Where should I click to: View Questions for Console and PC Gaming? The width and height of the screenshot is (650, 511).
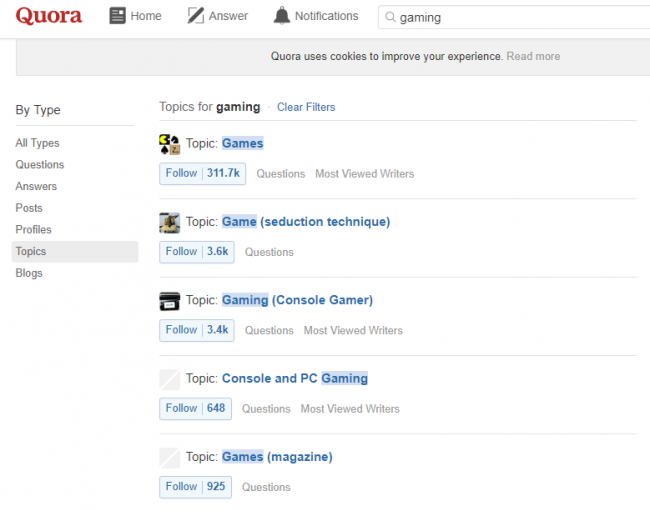(x=266, y=409)
